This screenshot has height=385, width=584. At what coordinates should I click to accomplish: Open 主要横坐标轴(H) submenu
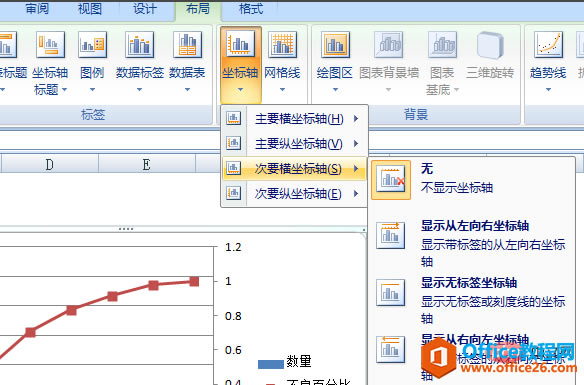[295, 119]
